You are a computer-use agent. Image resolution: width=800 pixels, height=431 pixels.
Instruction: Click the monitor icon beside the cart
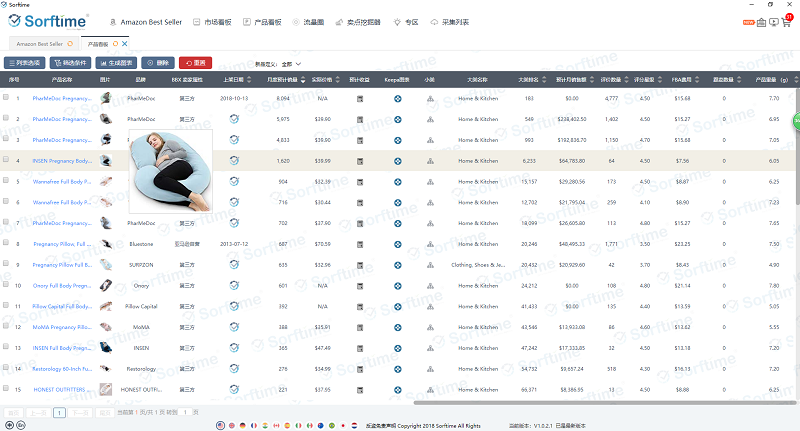pos(774,22)
